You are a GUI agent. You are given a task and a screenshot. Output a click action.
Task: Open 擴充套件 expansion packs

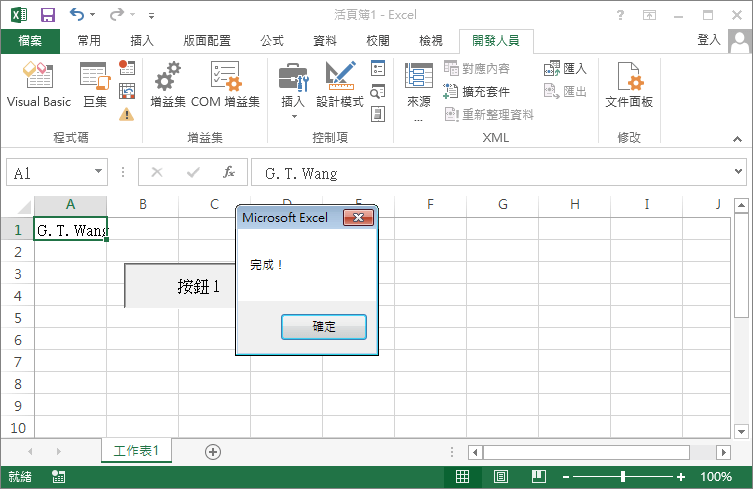point(476,91)
